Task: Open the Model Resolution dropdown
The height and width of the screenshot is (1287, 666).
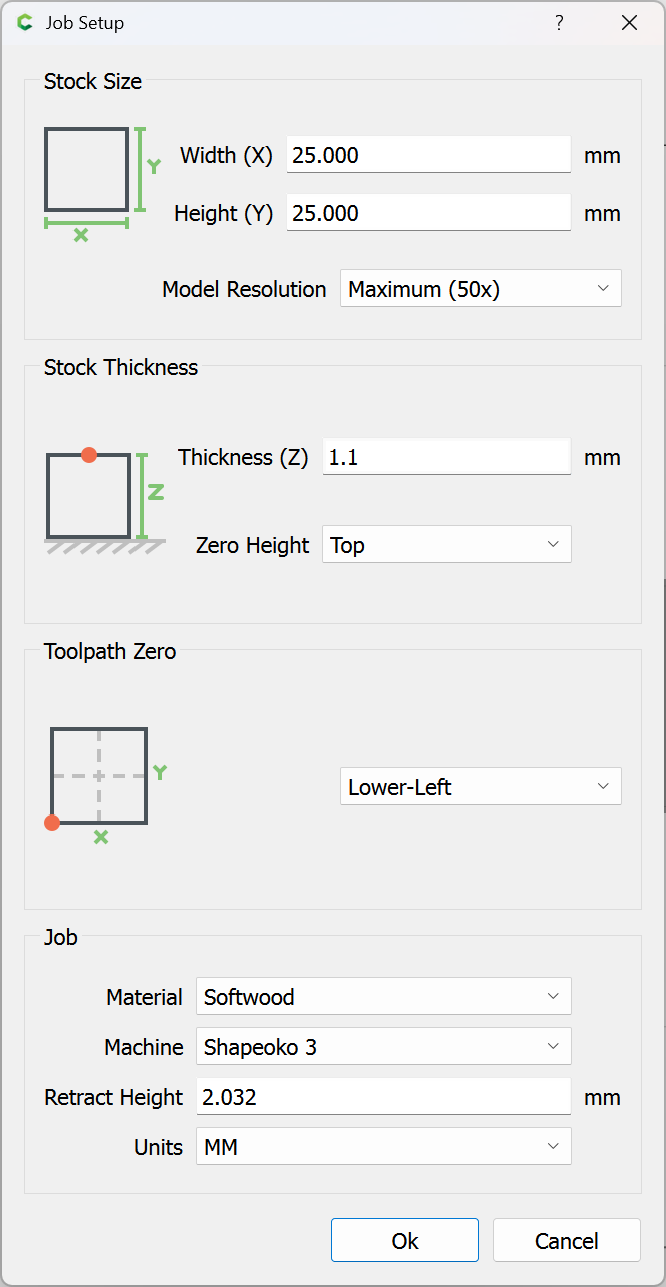Action: 481,289
